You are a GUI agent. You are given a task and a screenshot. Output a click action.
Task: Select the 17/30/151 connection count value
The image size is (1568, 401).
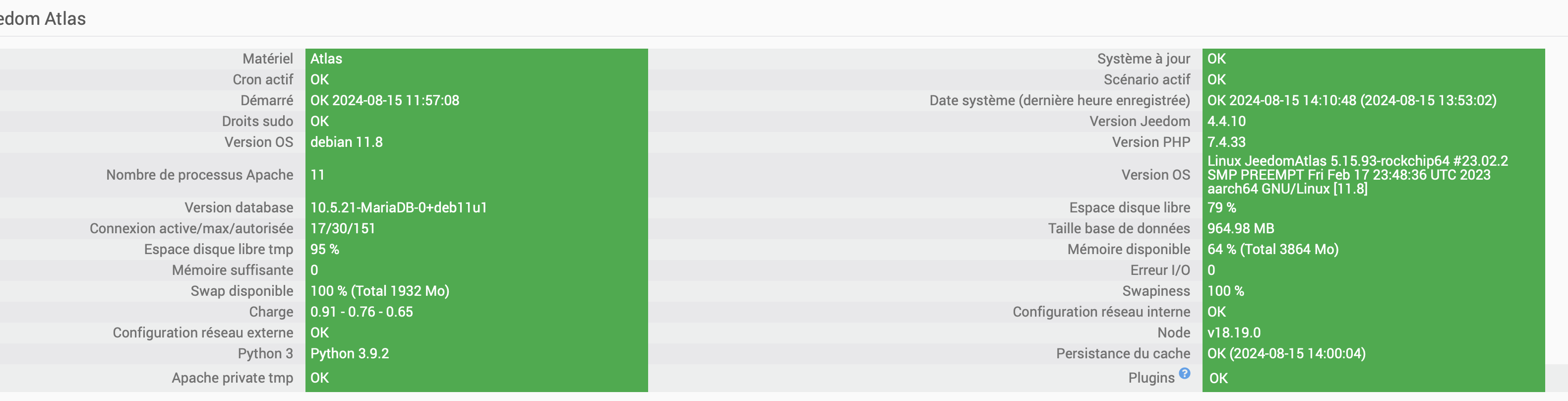point(343,228)
